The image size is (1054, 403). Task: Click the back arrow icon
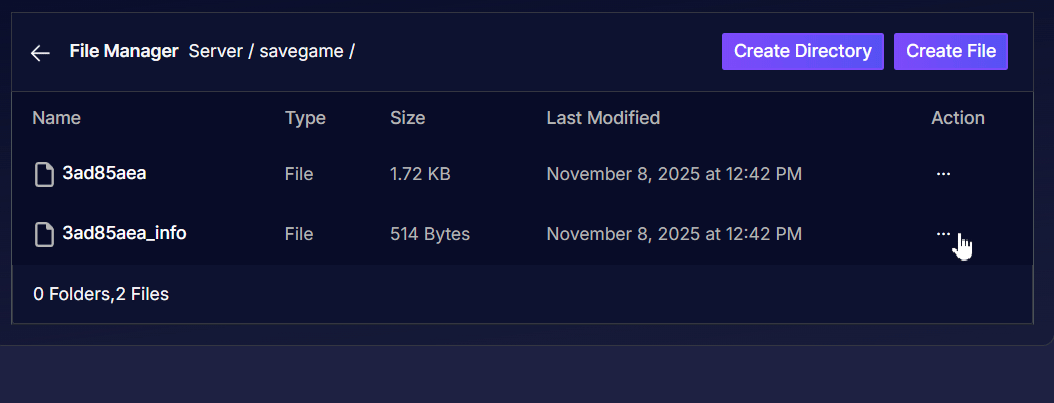pos(40,53)
